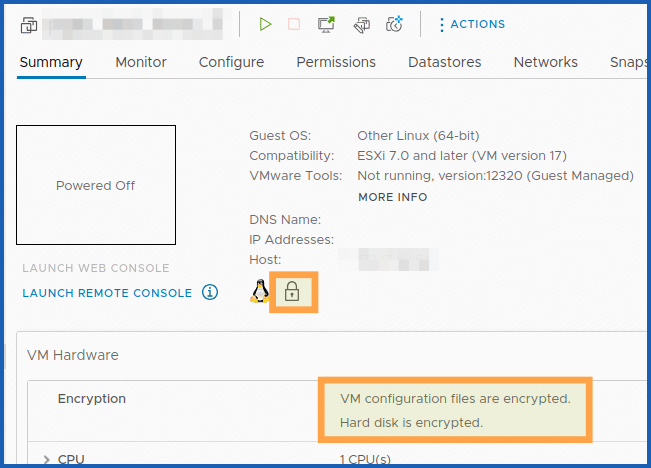Expand the CPU hardware row
Viewport: 651px width, 468px height.
[47, 460]
